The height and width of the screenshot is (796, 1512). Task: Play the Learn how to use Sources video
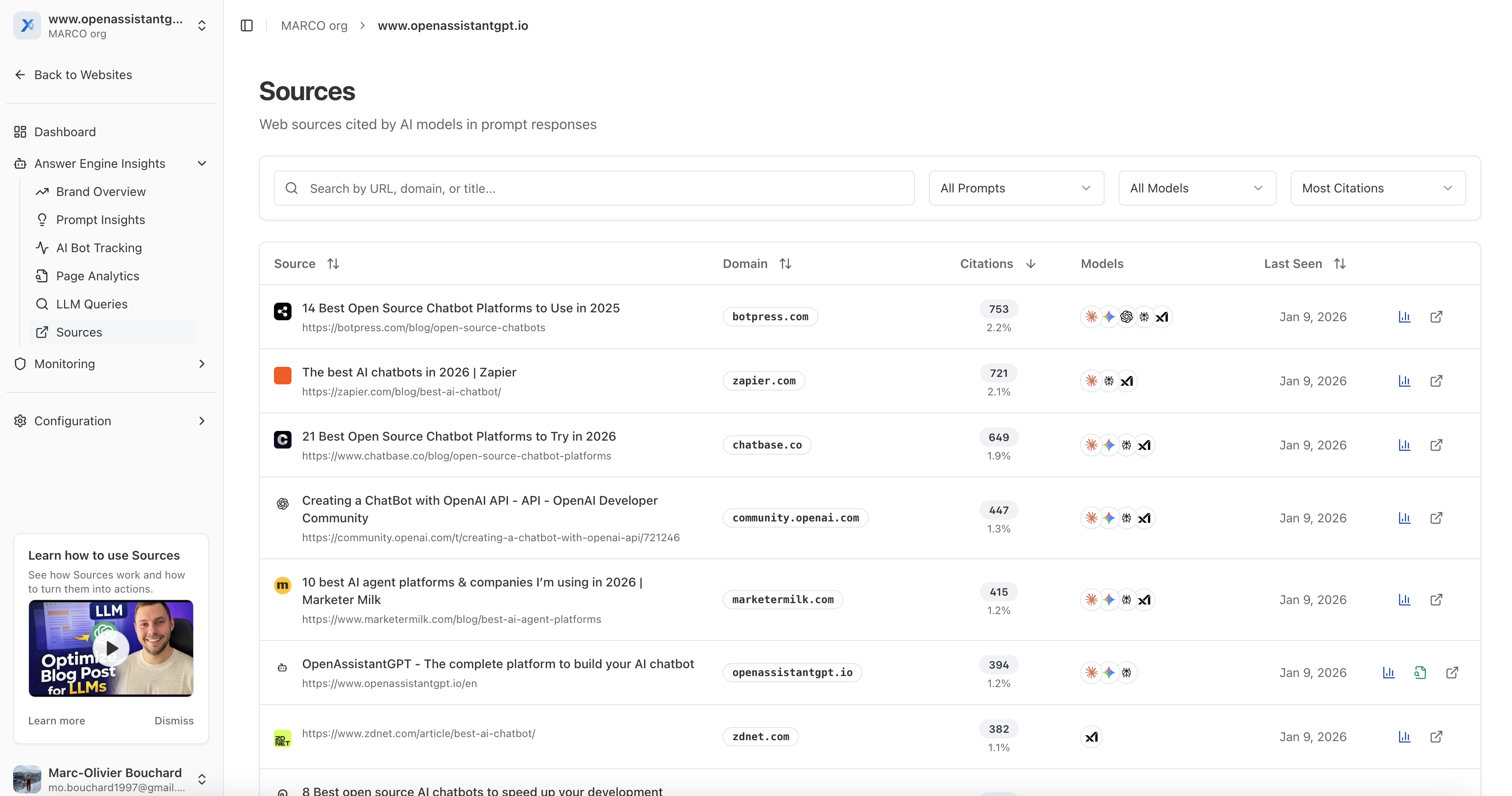111,648
